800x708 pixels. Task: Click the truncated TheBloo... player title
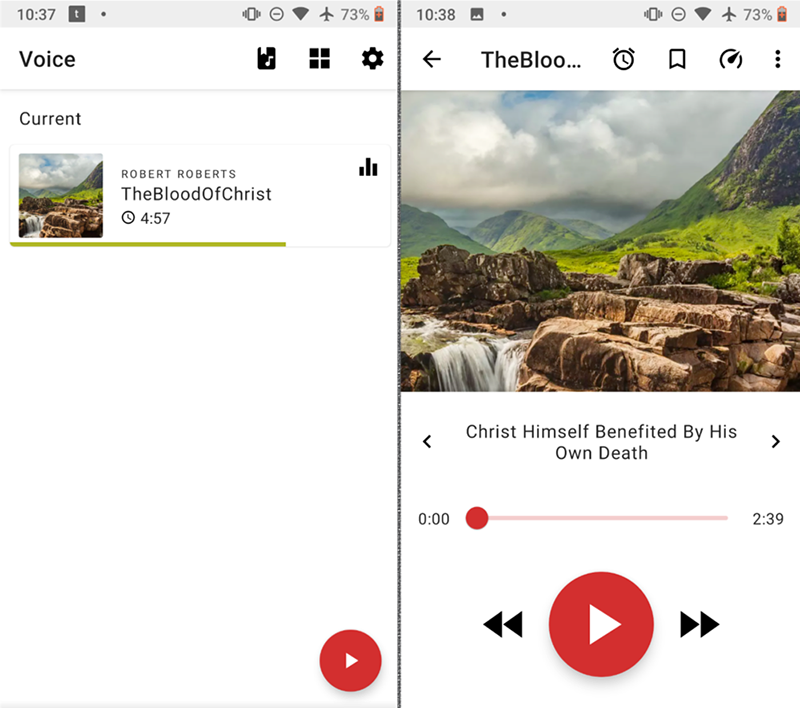point(531,60)
